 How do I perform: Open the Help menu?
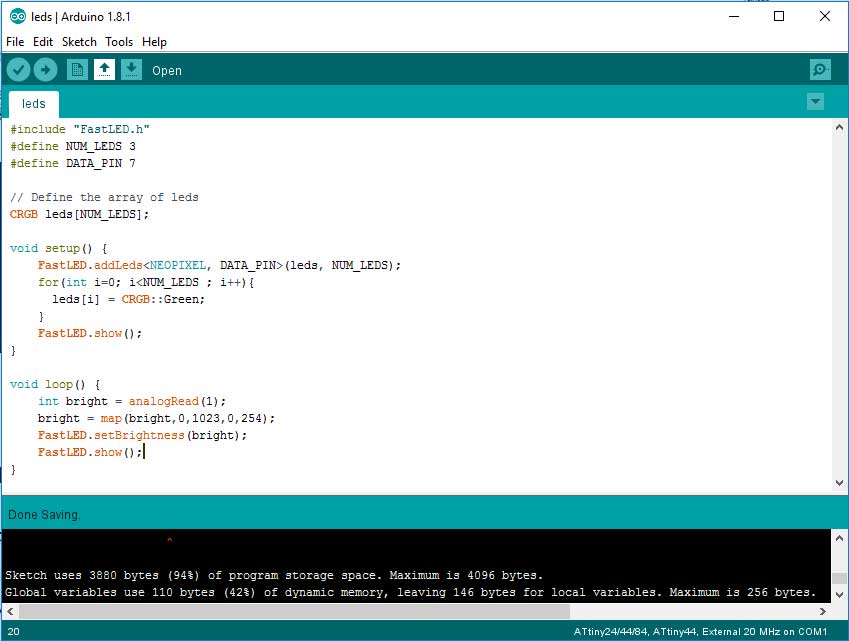coord(154,42)
